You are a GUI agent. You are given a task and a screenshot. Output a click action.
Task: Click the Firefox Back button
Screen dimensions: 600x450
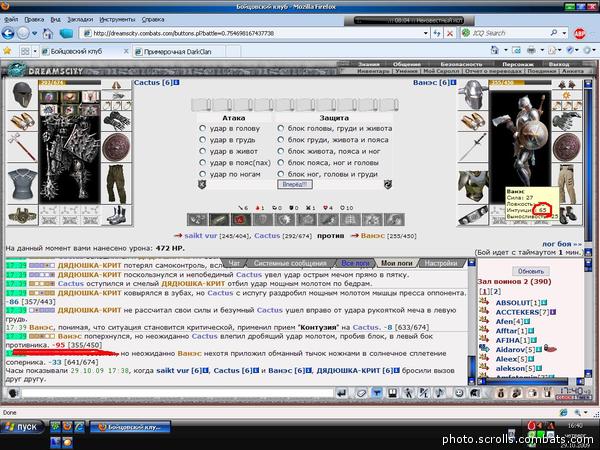[x=8, y=33]
